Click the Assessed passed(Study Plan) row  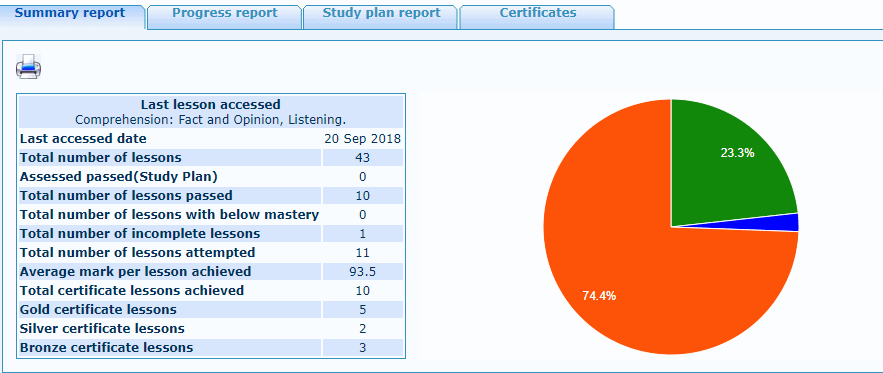211,177
